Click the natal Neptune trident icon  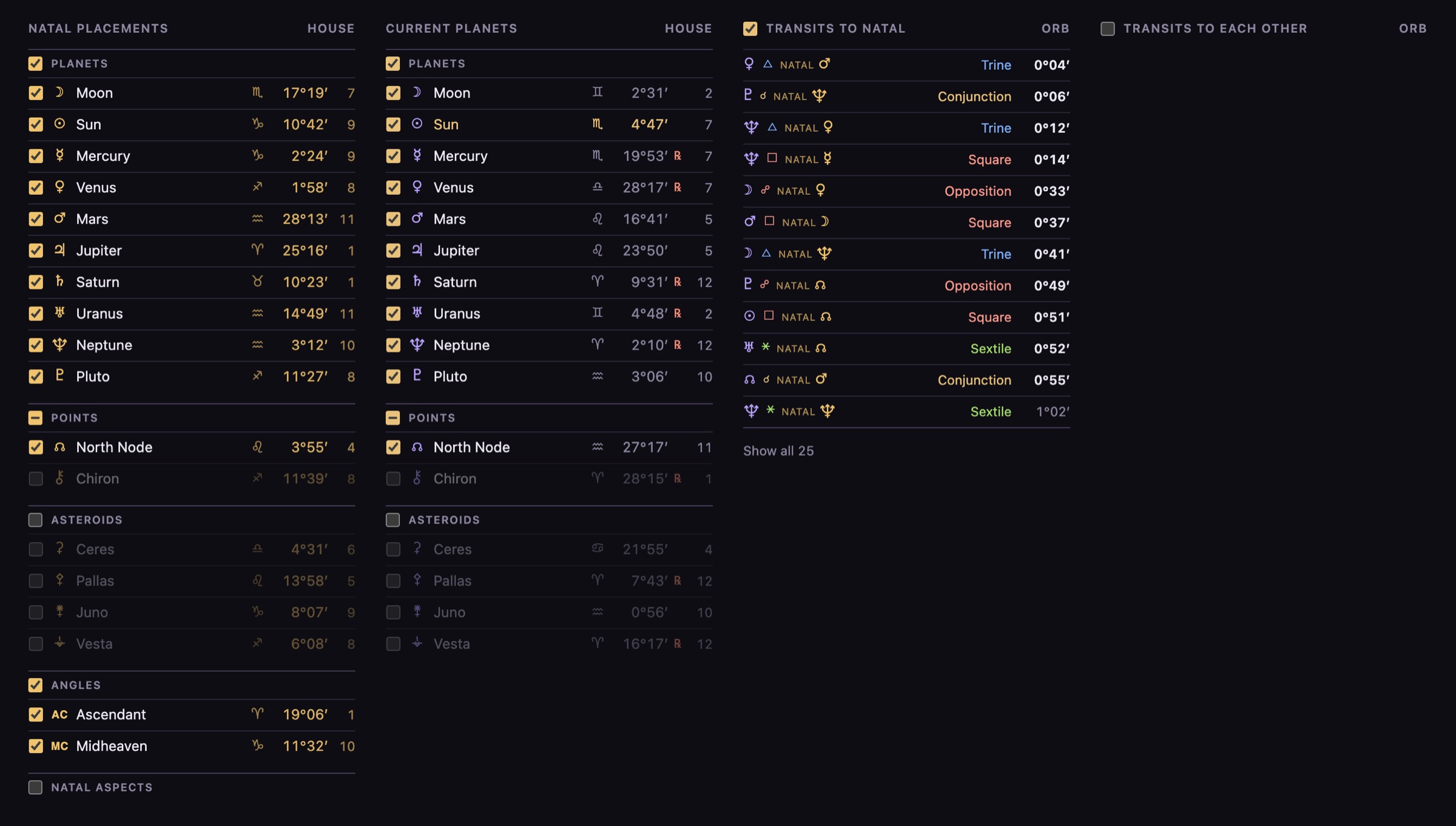click(59, 345)
